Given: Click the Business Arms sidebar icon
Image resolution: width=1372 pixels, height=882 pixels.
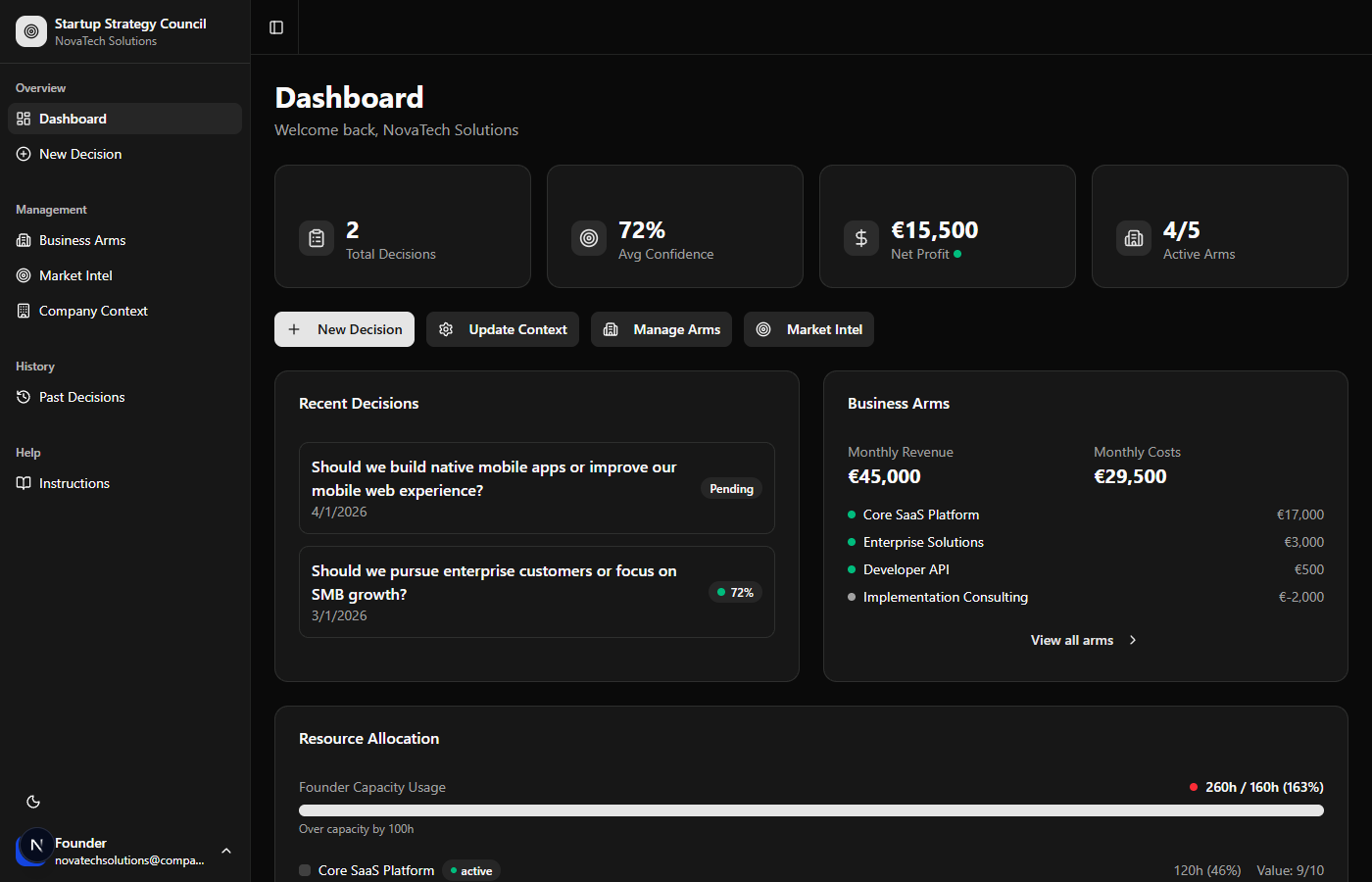Looking at the screenshot, I should pyautogui.click(x=23, y=240).
